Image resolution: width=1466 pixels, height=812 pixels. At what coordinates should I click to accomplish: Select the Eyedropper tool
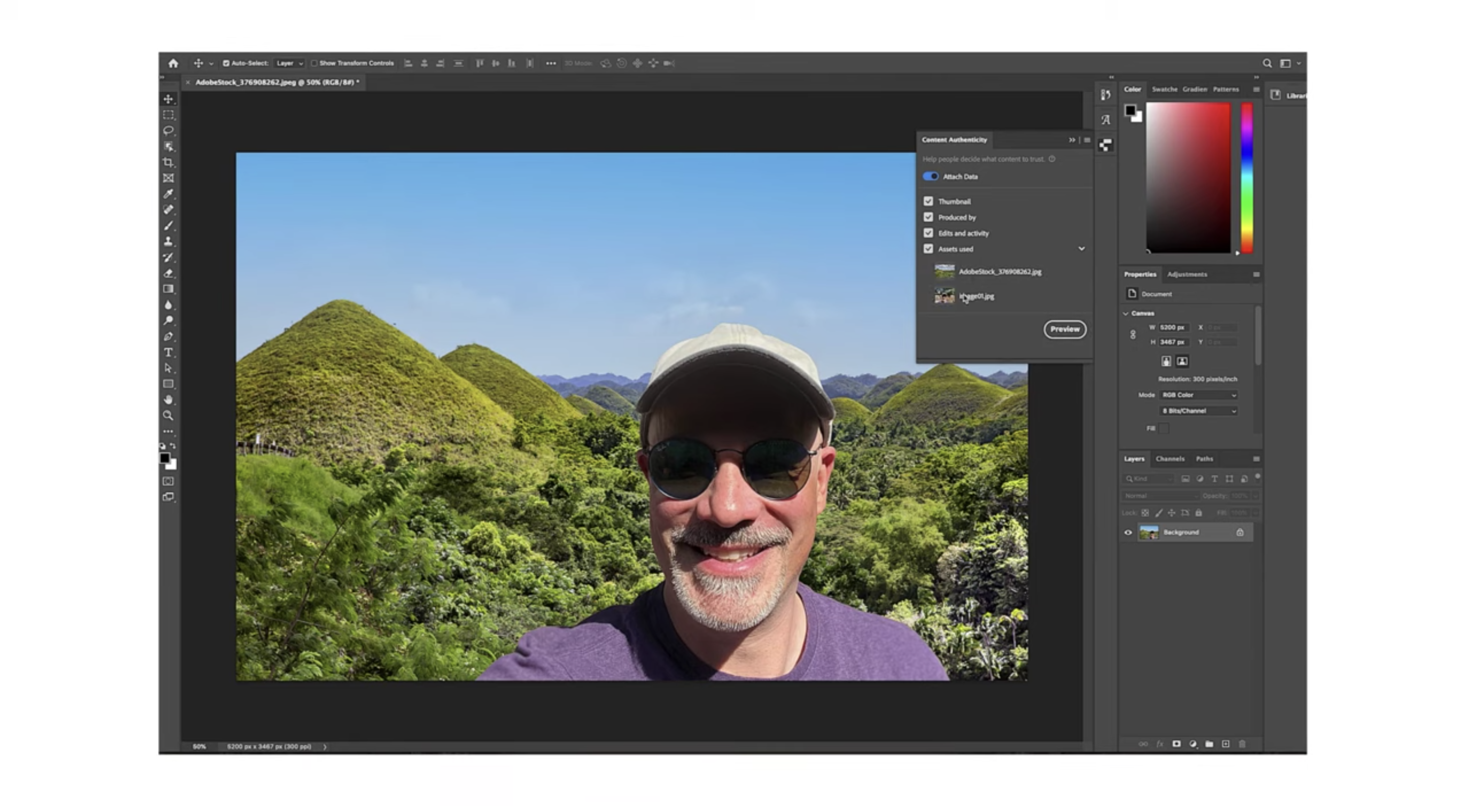pyautogui.click(x=168, y=194)
